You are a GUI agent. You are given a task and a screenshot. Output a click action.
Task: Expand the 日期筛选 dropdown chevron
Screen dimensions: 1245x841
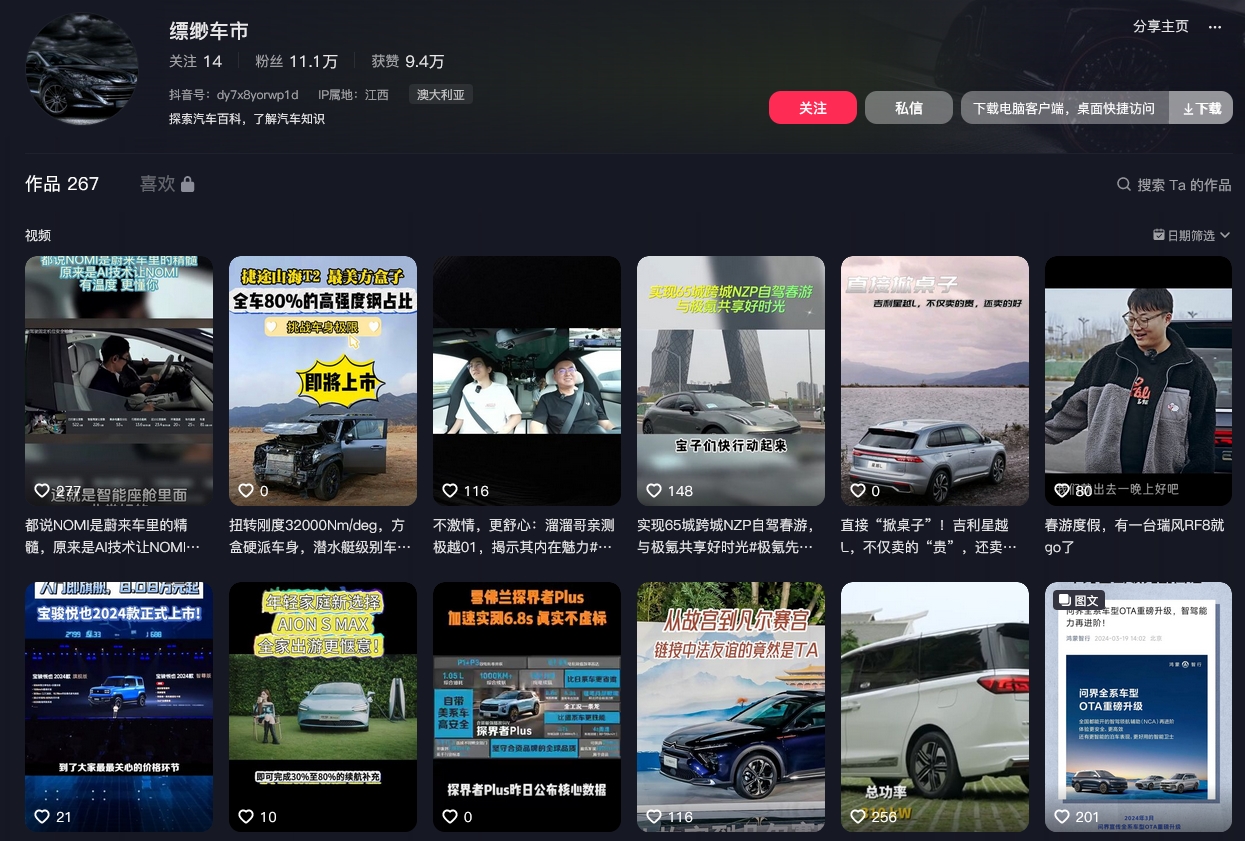[1225, 235]
